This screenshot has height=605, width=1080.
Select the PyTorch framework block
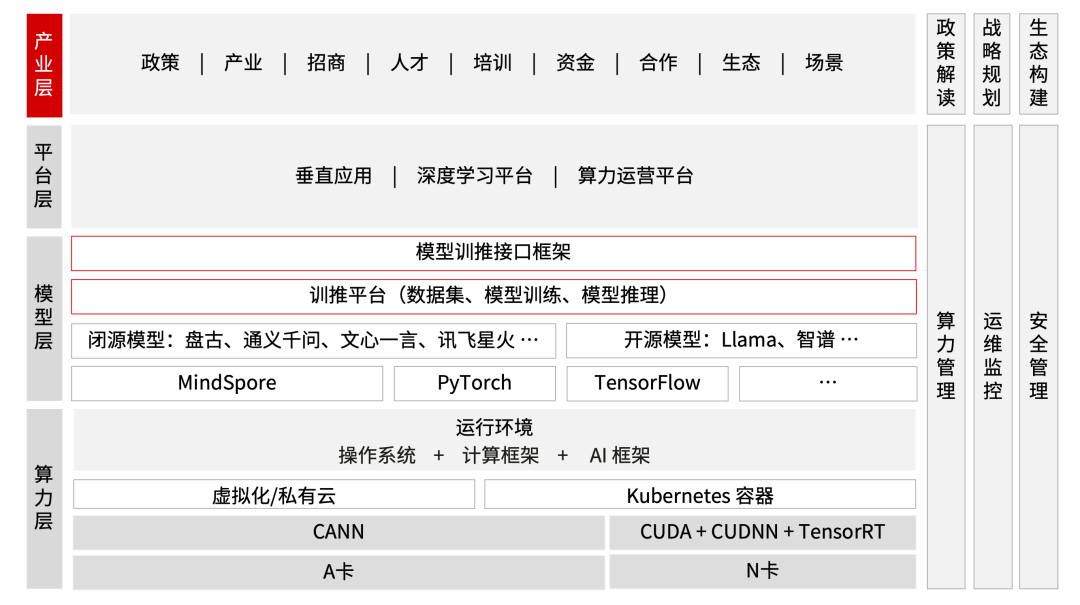(474, 383)
